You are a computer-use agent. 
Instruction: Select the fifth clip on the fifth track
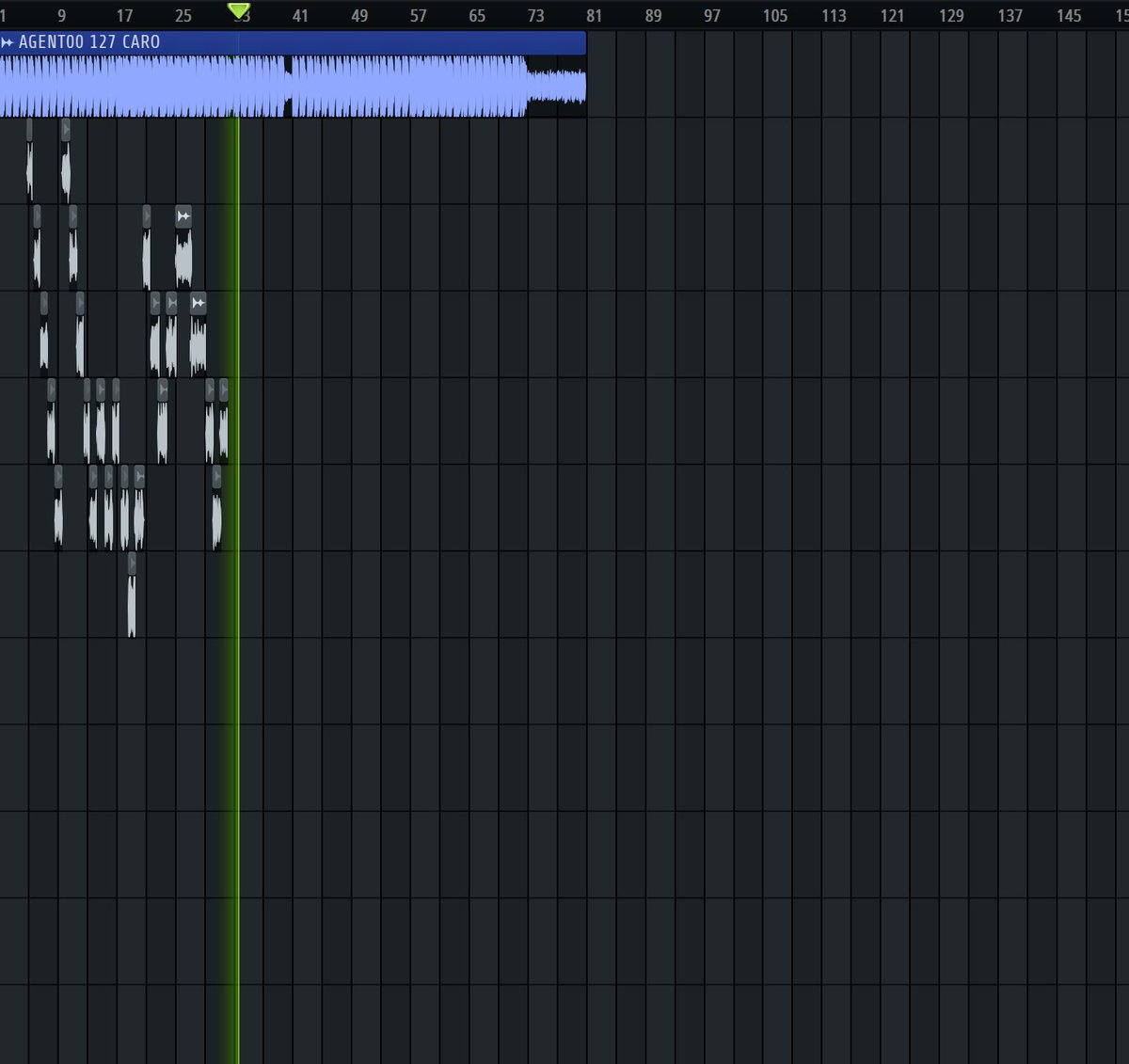163,421
